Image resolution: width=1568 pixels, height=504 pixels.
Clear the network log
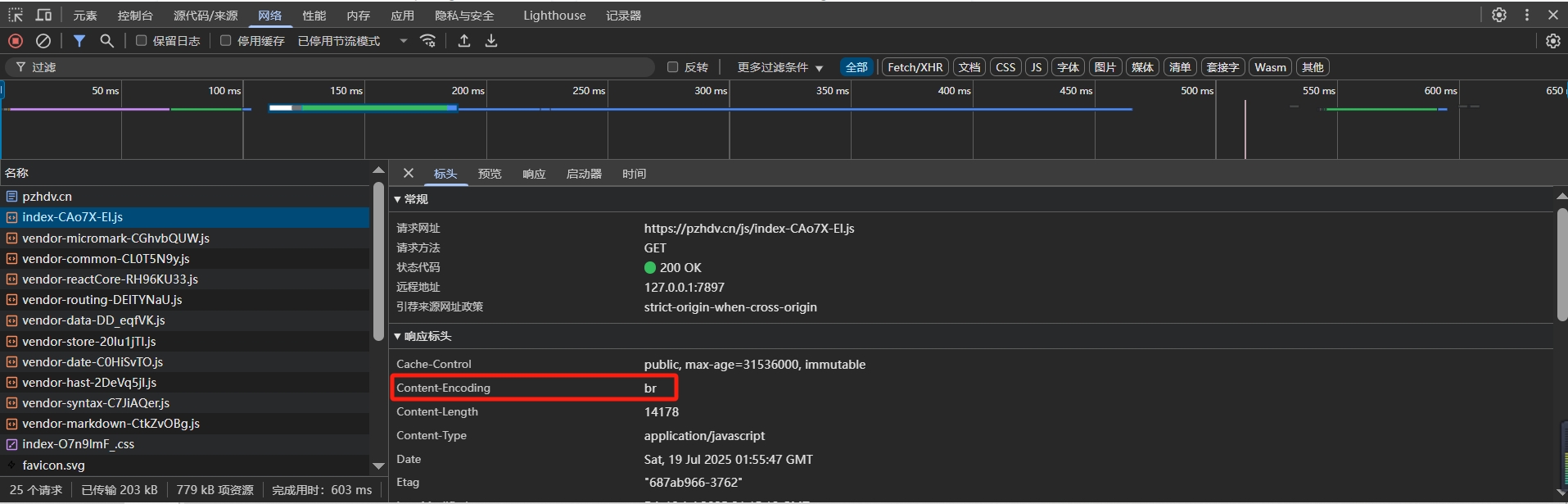coord(43,41)
